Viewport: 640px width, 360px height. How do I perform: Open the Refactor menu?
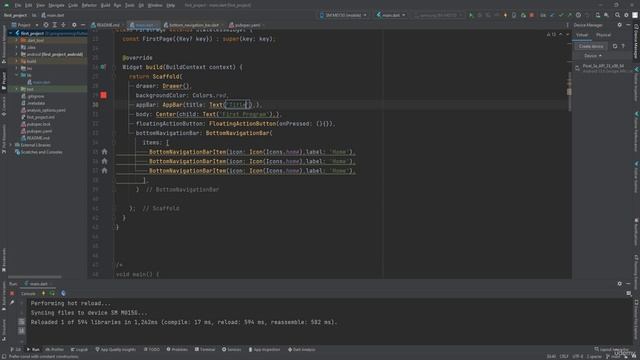pyautogui.click(x=89, y=5)
